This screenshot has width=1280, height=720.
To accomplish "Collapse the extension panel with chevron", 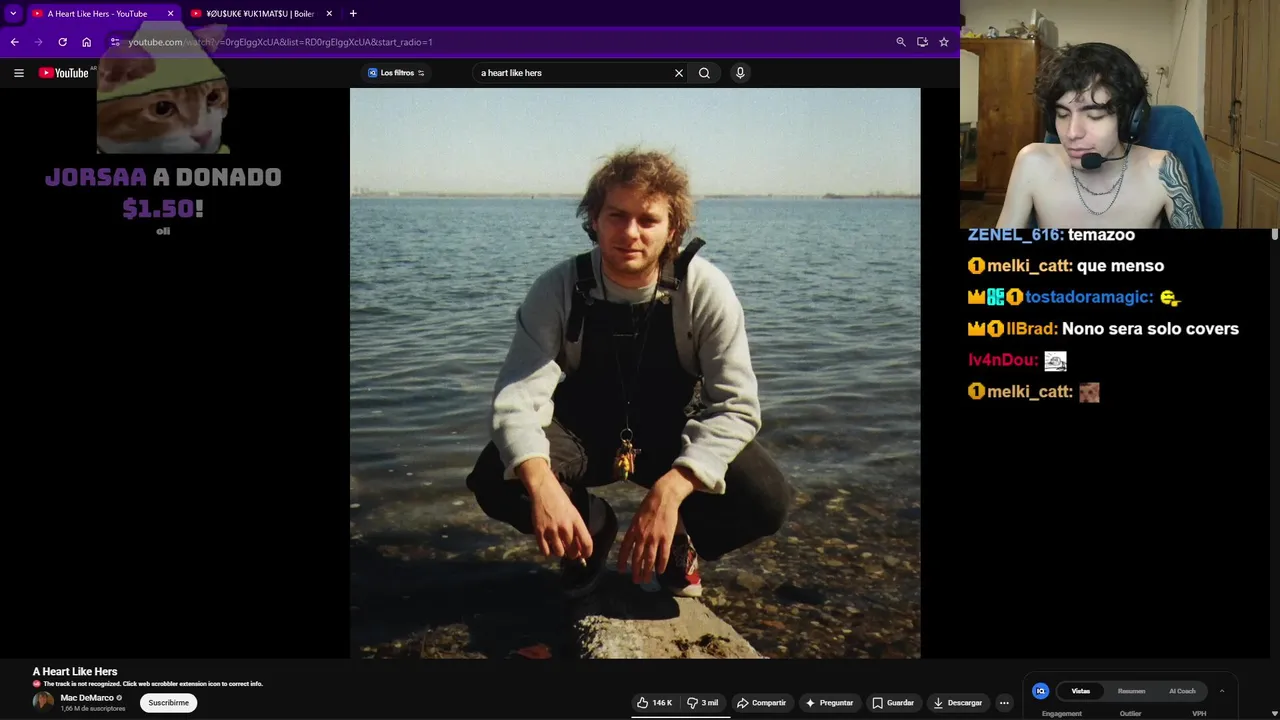I will (1221, 691).
